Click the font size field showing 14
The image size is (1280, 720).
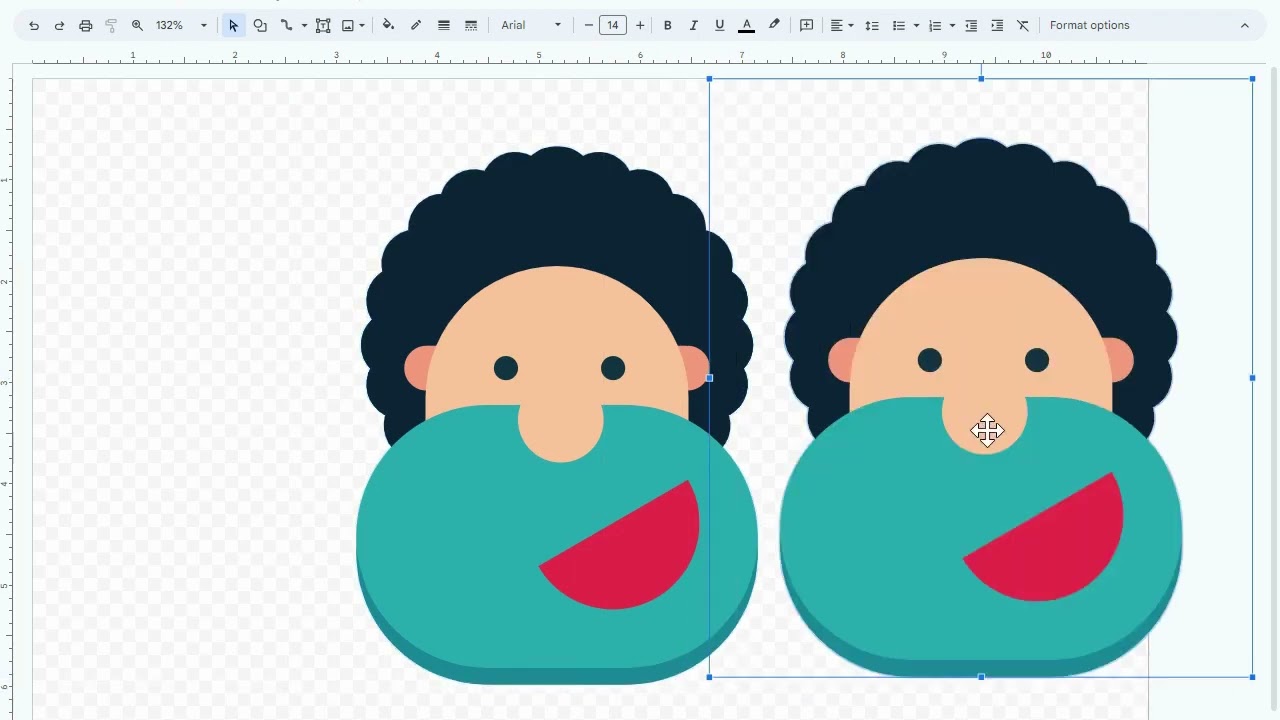(x=613, y=25)
